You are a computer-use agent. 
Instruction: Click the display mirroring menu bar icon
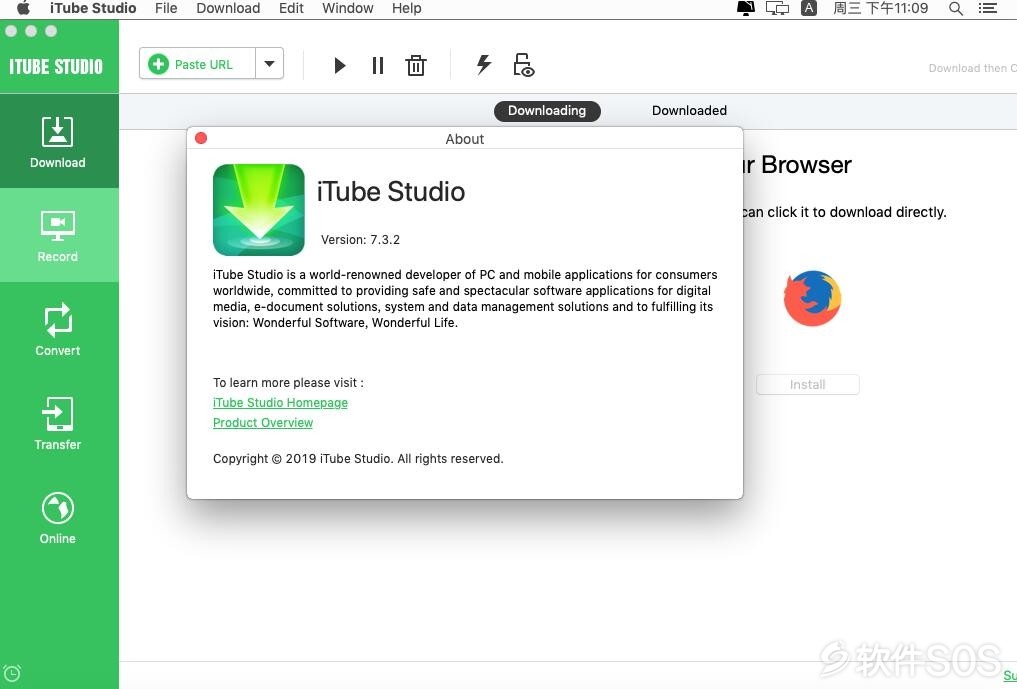coord(777,8)
